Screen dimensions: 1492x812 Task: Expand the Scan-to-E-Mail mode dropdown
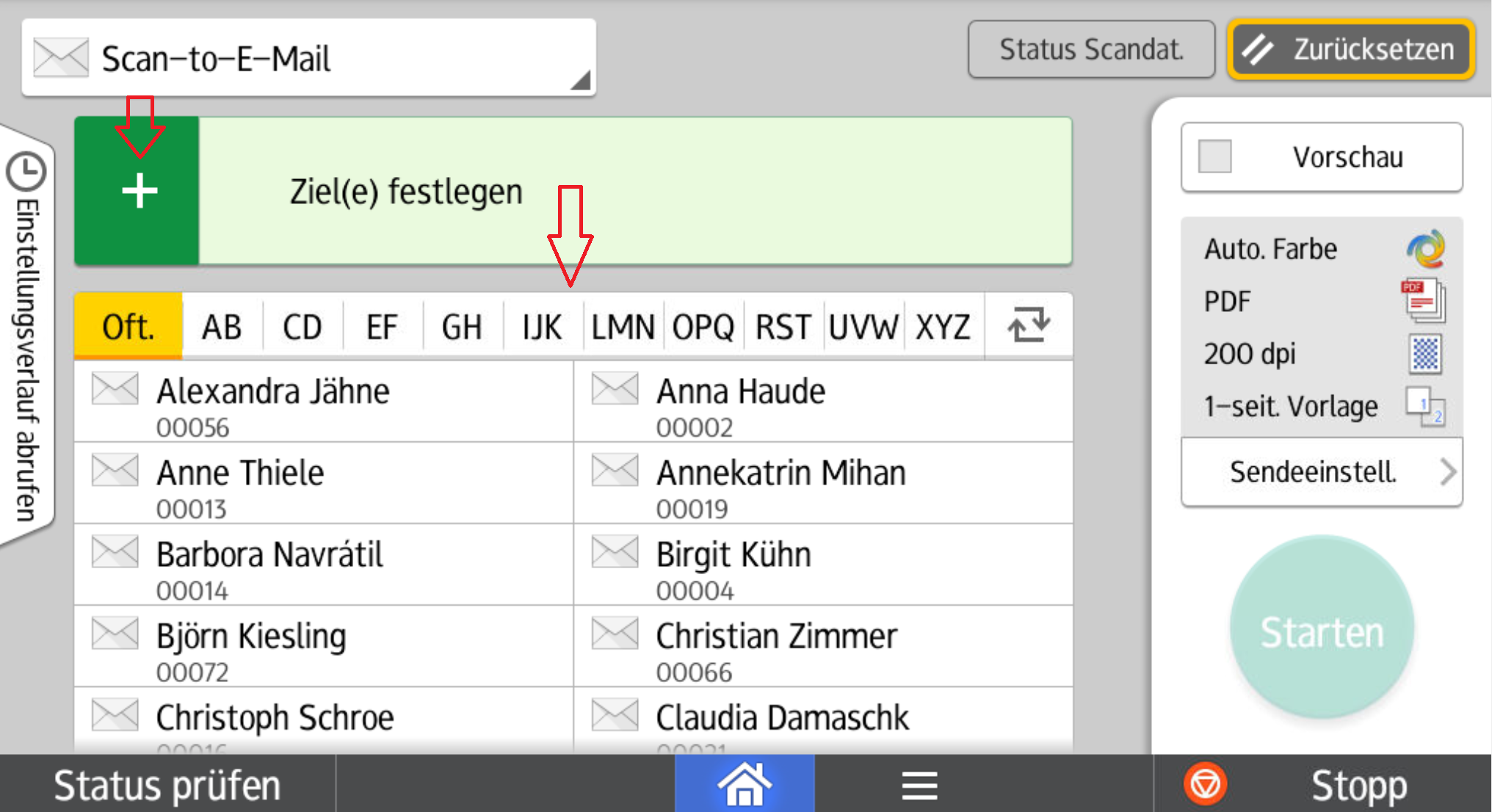pos(308,58)
